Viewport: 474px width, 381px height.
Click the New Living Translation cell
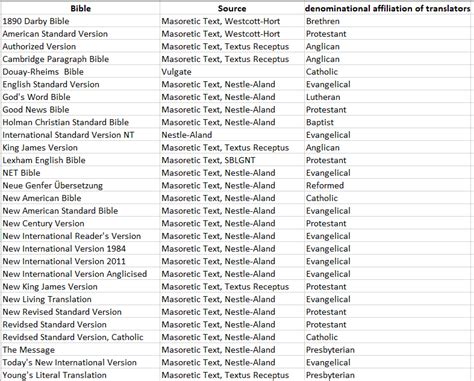tap(80, 299)
